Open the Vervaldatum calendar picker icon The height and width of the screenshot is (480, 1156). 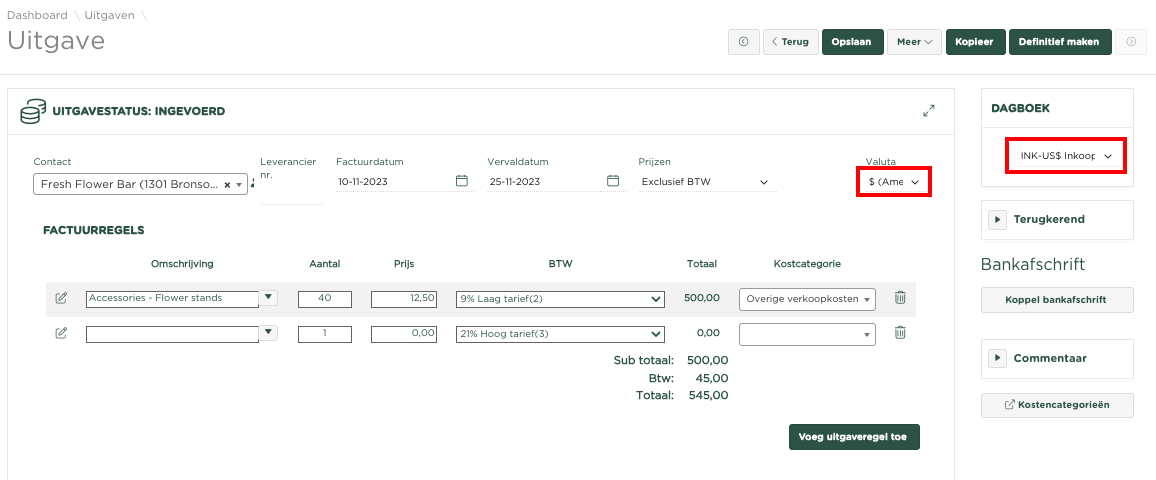(613, 181)
